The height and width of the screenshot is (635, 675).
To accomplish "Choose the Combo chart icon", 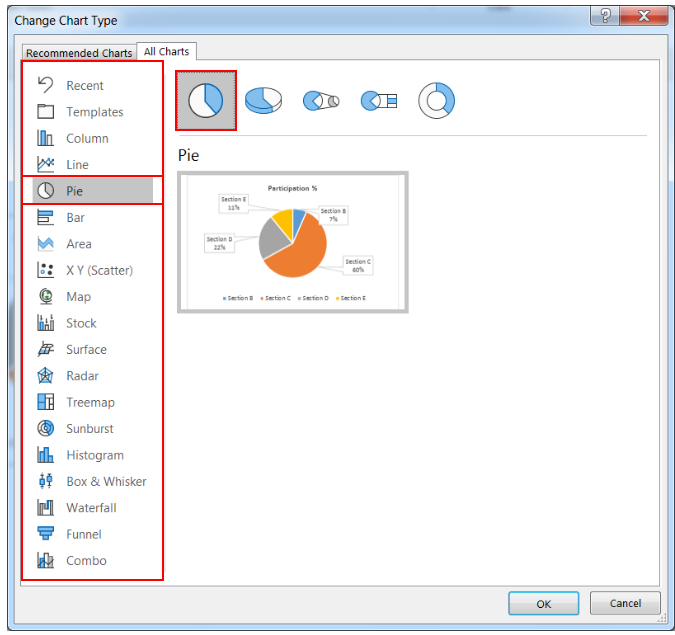I will click(45, 561).
